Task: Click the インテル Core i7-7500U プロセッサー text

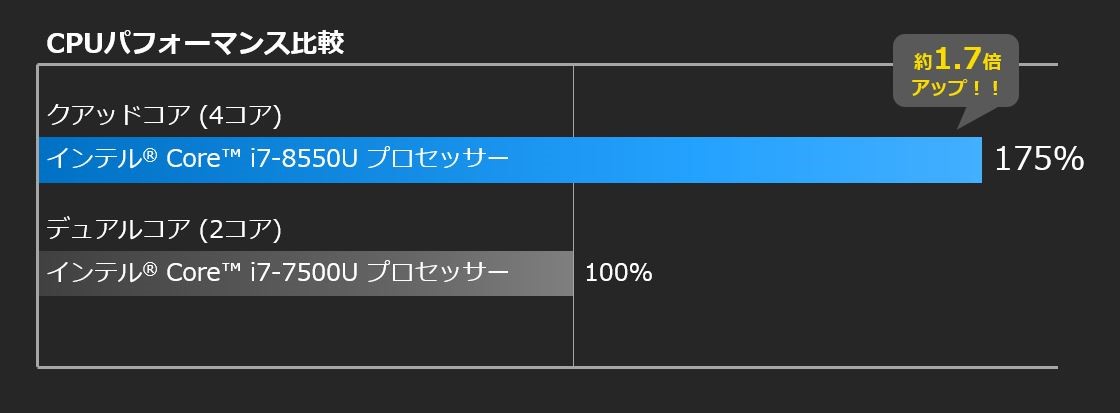Action: pyautogui.click(x=278, y=273)
